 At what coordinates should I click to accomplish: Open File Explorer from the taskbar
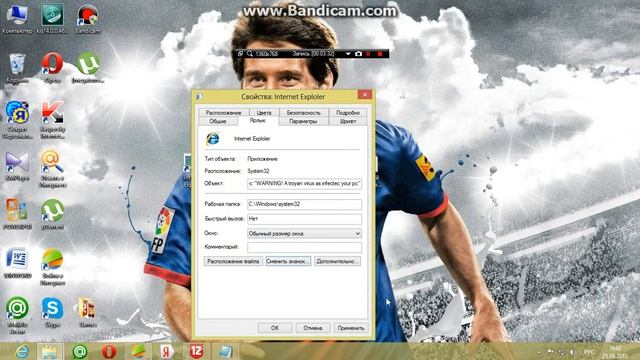[49, 351]
